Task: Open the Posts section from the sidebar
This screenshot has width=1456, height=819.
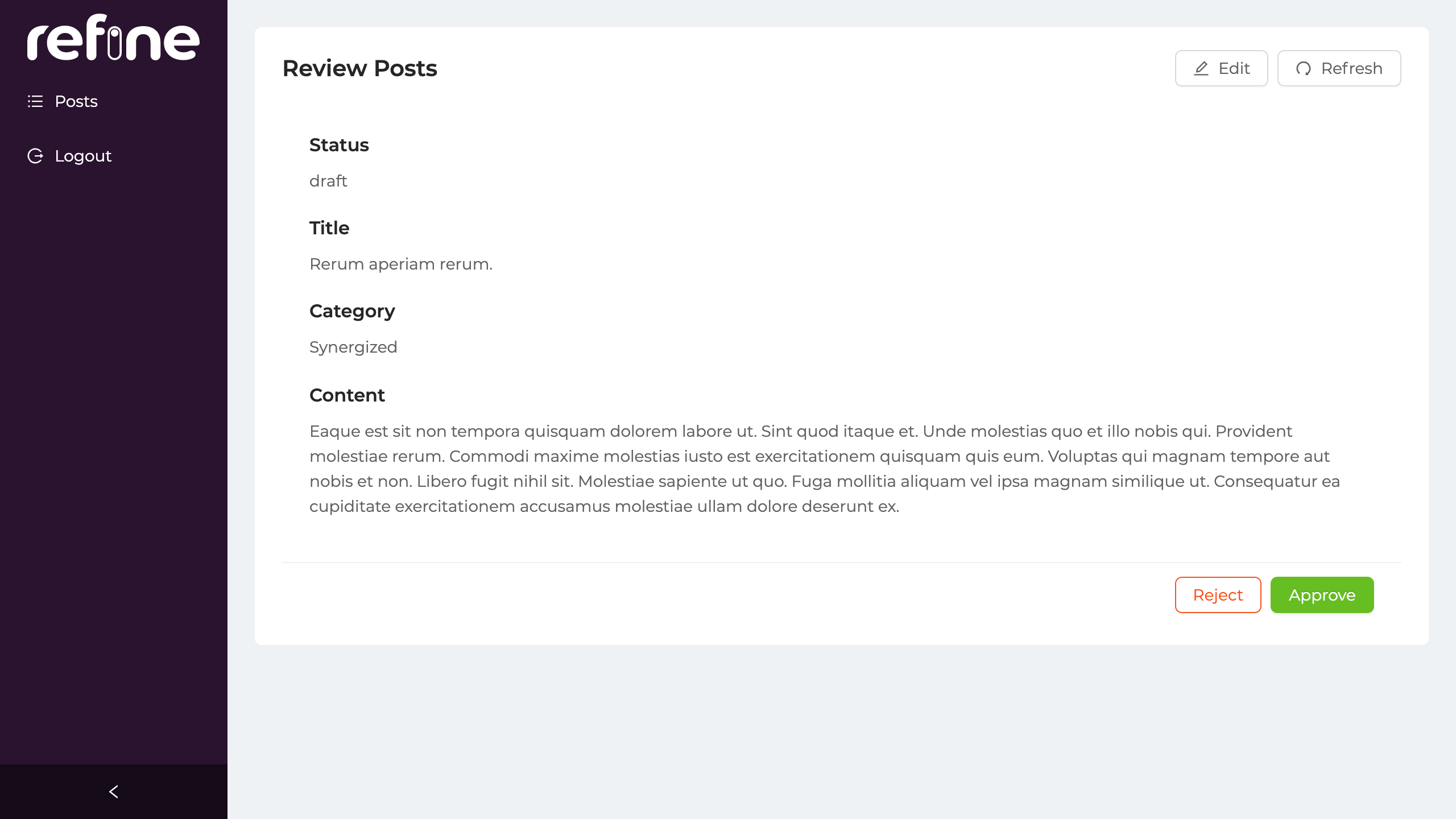Action: 76,101
